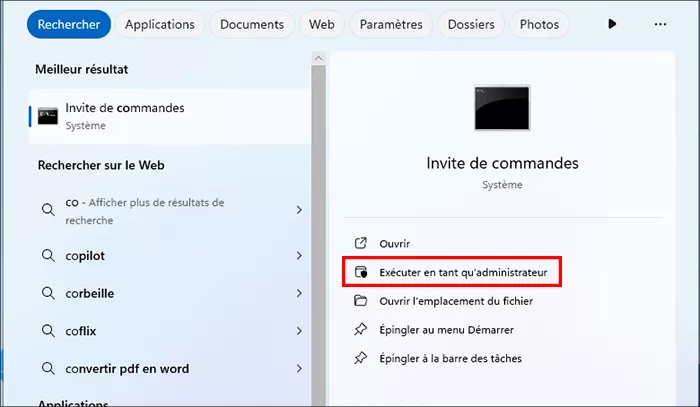Open the 'co - Afficher plus de résultats' suggestion
The image size is (700, 407).
[170, 211]
